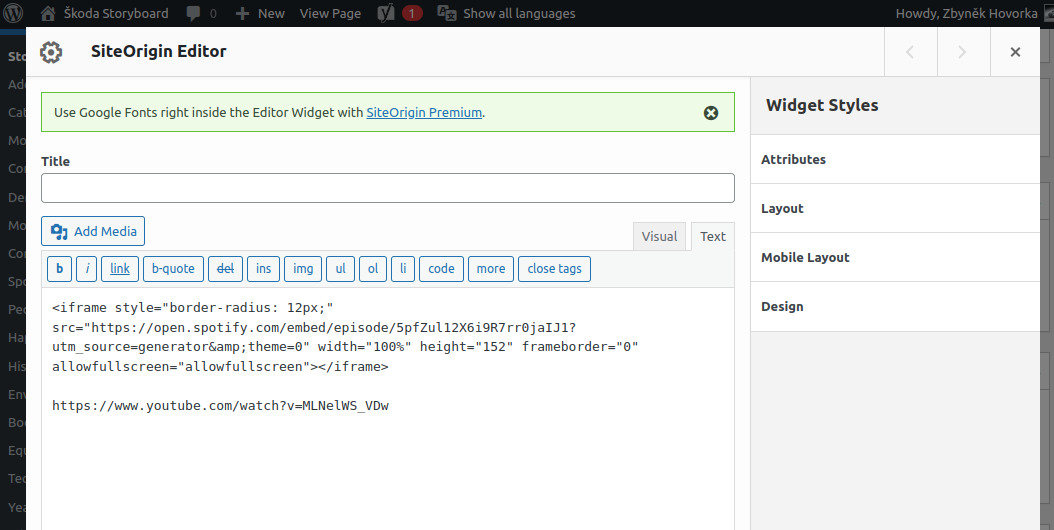This screenshot has width=1054, height=530.
Task: Switch to the Text editor tab
Action: (x=713, y=237)
